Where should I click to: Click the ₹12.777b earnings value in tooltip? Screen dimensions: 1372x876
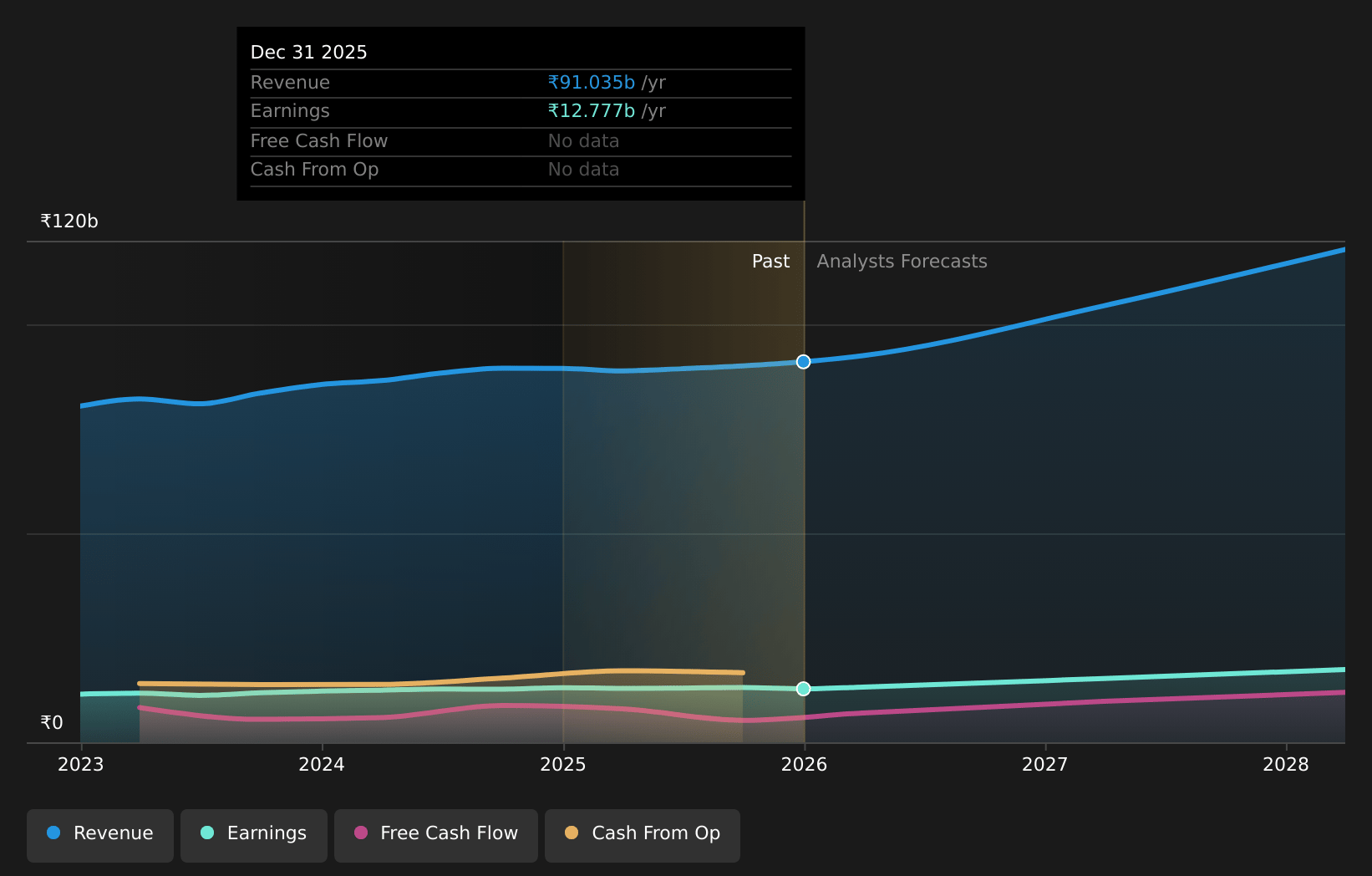(592, 111)
